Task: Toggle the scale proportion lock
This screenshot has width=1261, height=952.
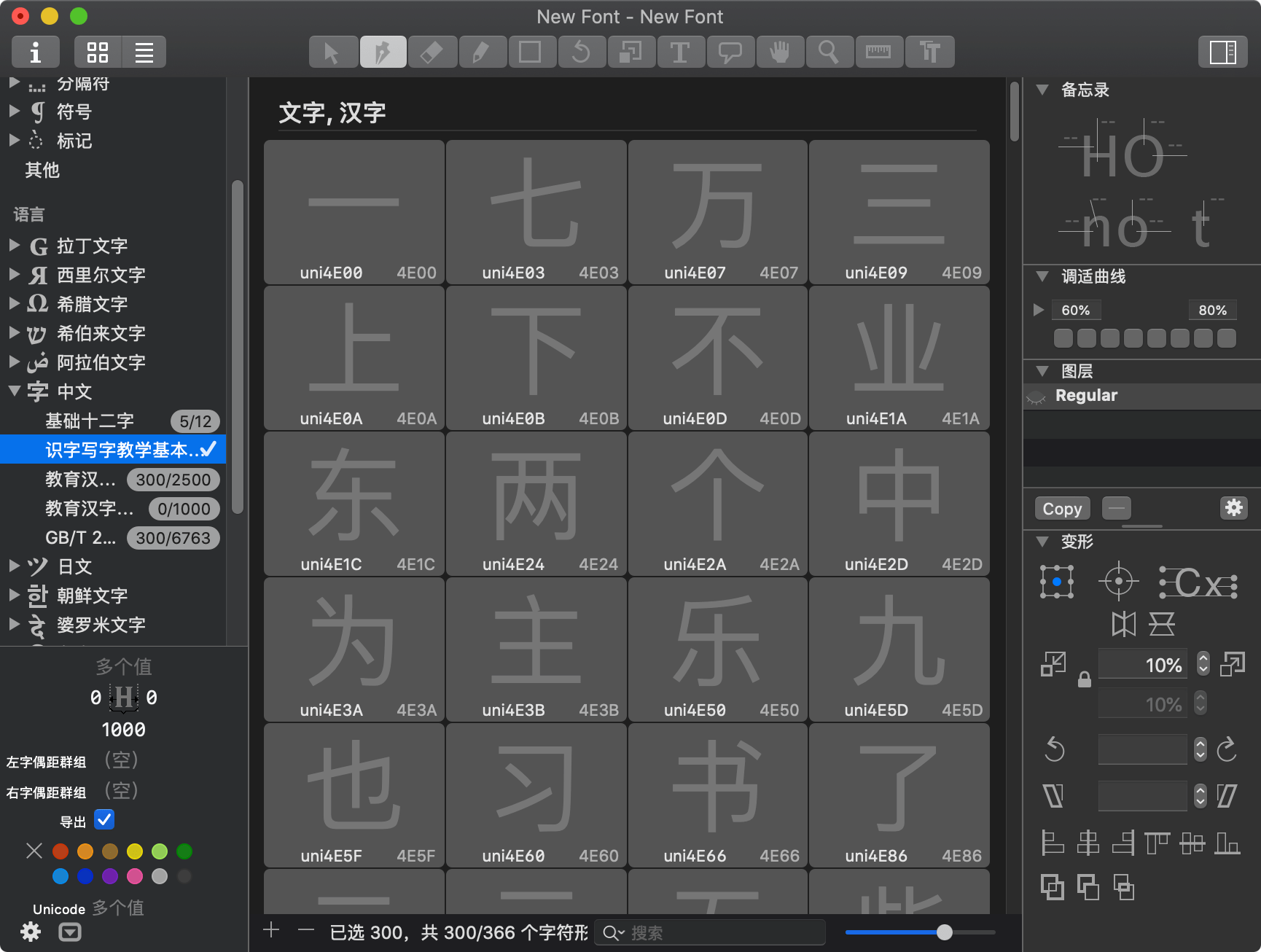Action: (x=1085, y=679)
